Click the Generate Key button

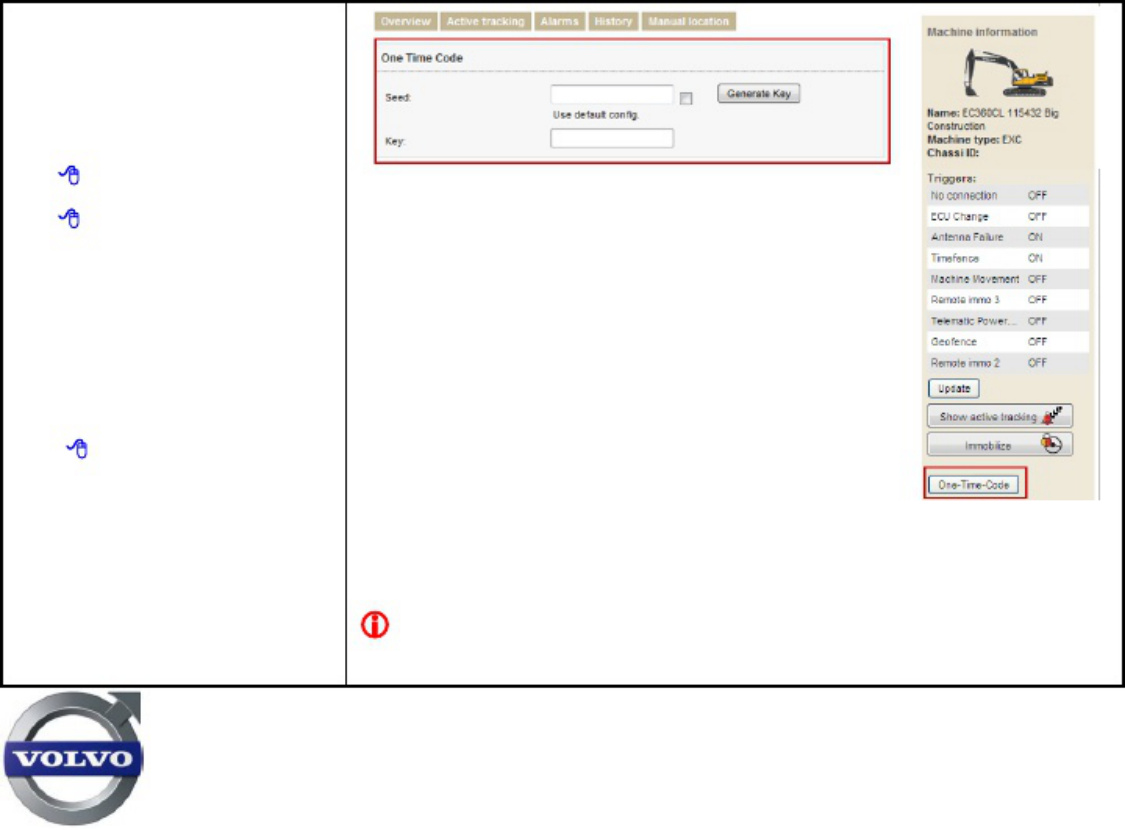tap(758, 93)
